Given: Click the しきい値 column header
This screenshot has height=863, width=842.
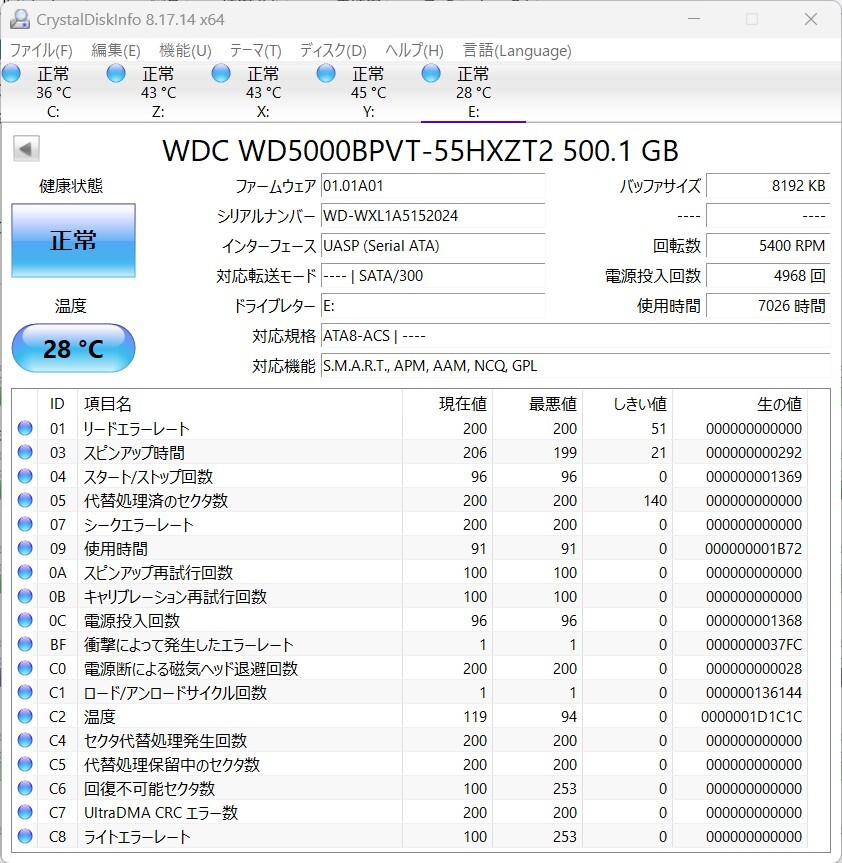Looking at the screenshot, I should pyautogui.click(x=628, y=404).
